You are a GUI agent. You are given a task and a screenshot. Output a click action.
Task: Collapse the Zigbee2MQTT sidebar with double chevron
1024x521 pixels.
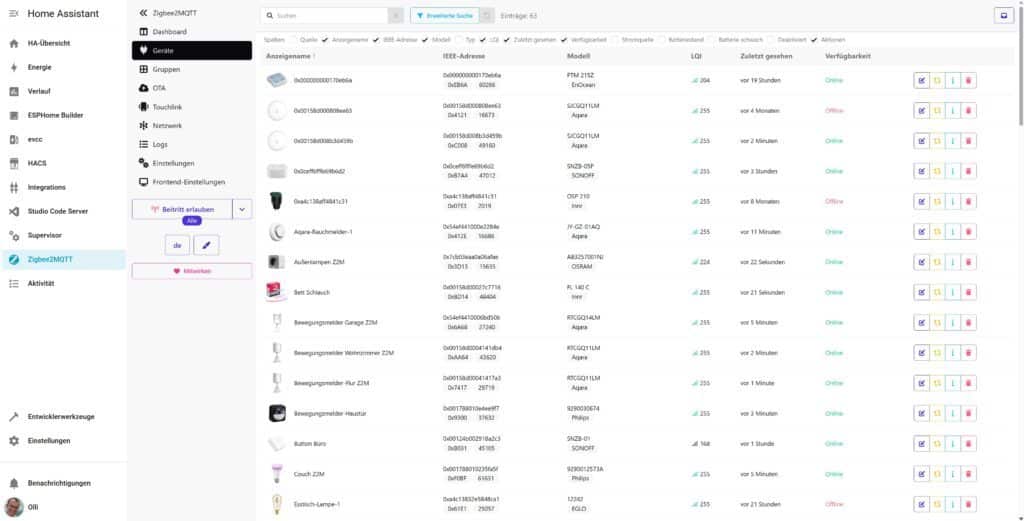tap(143, 13)
